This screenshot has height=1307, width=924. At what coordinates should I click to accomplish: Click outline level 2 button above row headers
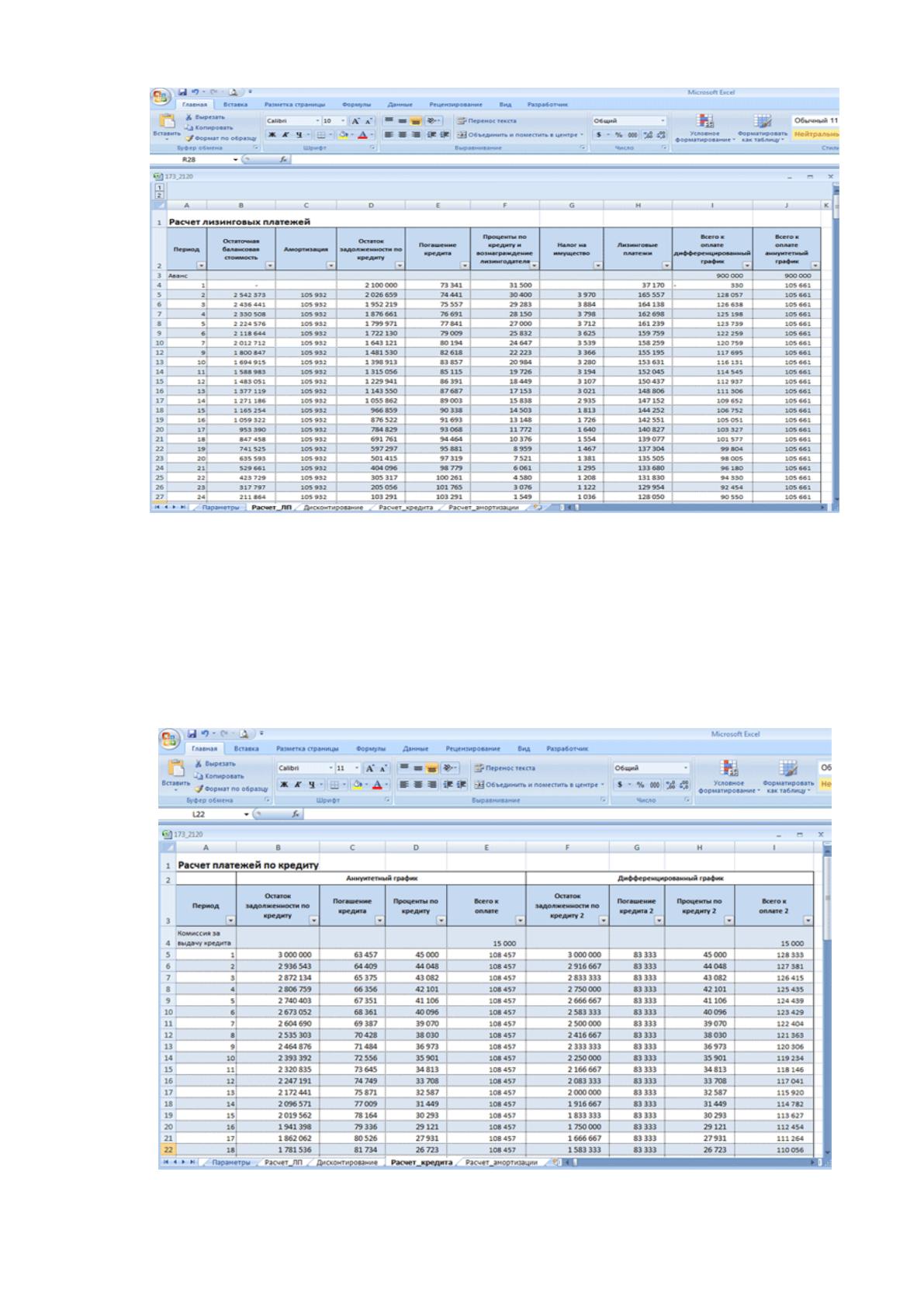(159, 195)
